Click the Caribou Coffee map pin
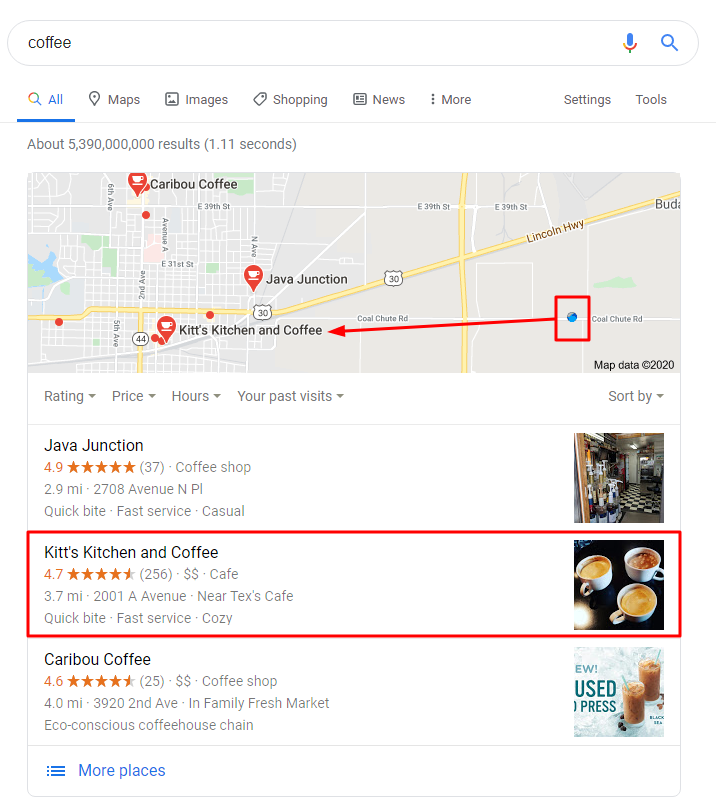 coord(137,184)
